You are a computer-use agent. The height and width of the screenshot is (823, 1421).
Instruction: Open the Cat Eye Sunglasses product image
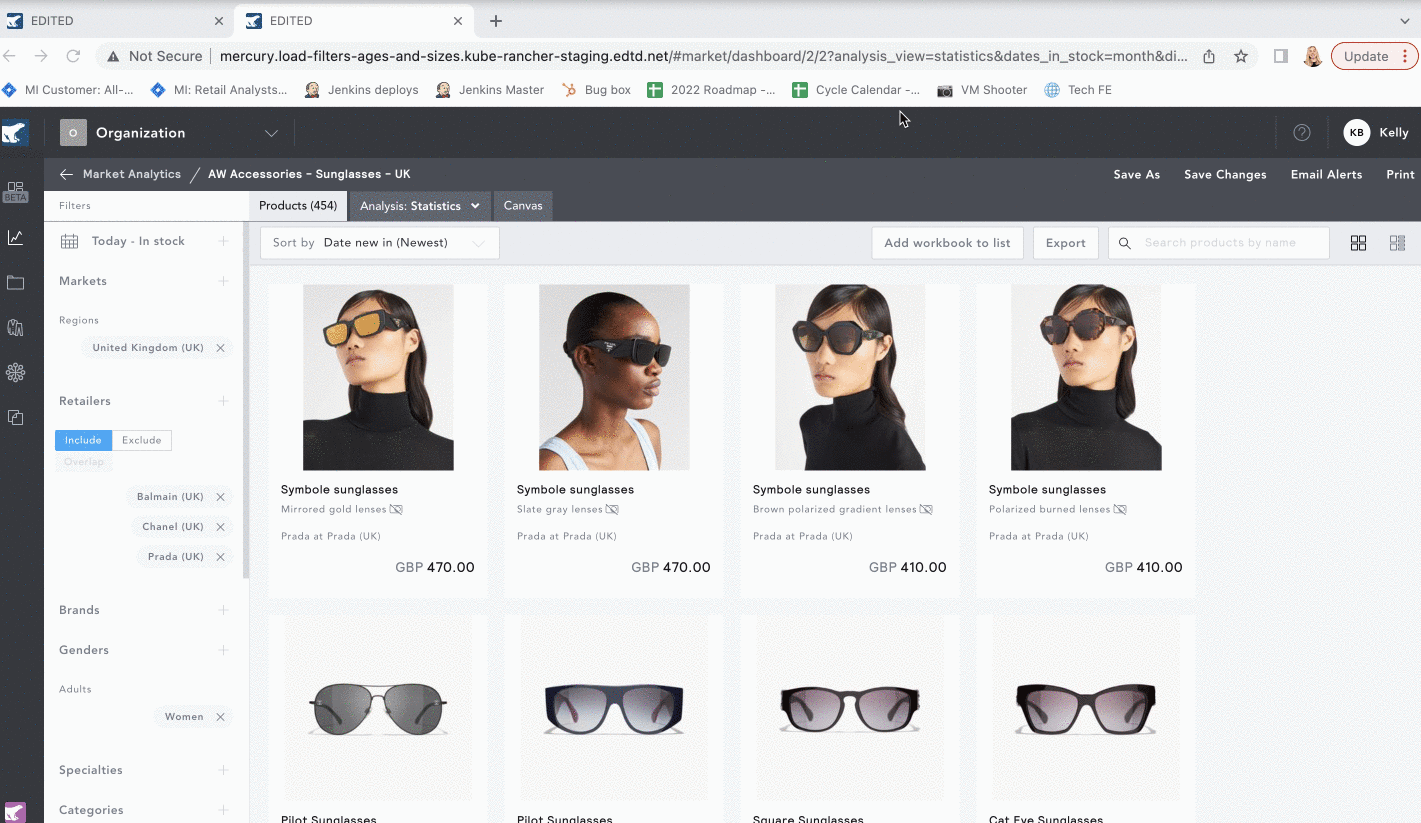pyautogui.click(x=1086, y=709)
